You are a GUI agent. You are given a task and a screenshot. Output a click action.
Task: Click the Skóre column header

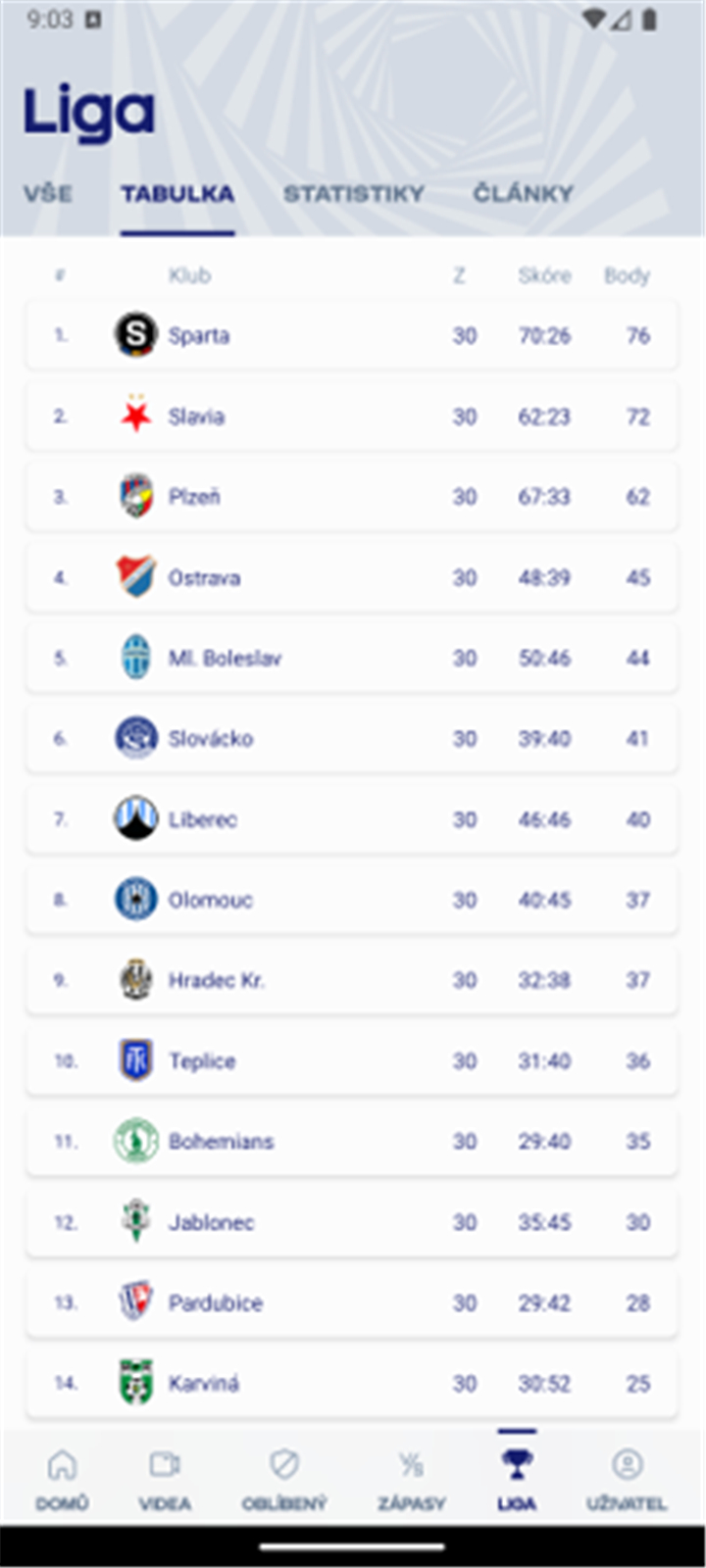[x=544, y=275]
